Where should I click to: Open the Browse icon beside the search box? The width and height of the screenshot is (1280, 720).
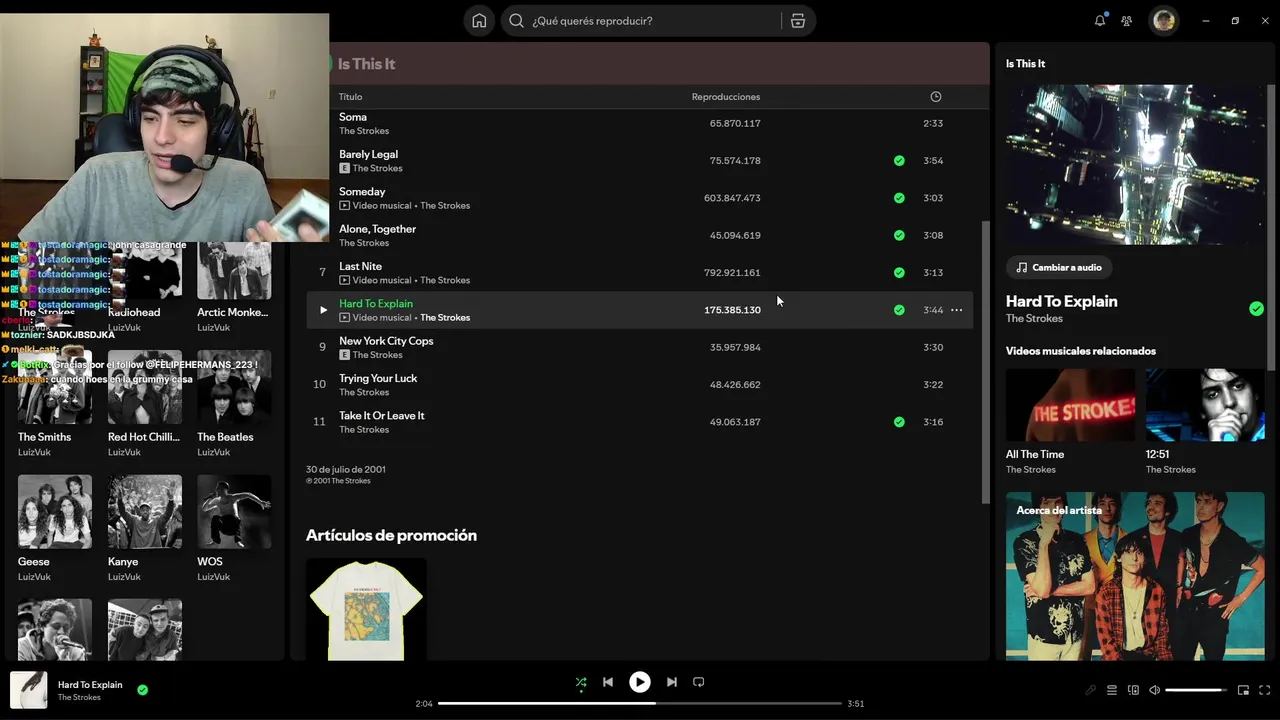pyautogui.click(x=797, y=21)
